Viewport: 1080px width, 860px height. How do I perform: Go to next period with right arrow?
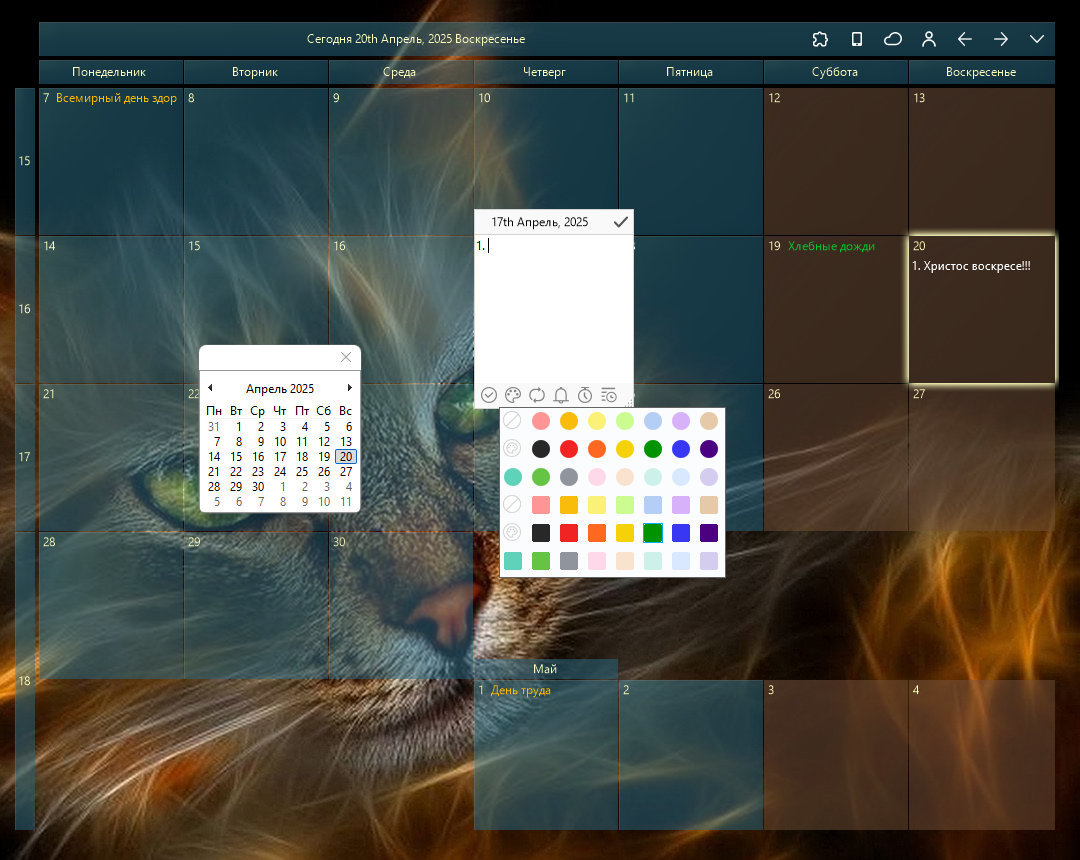pos(1001,39)
